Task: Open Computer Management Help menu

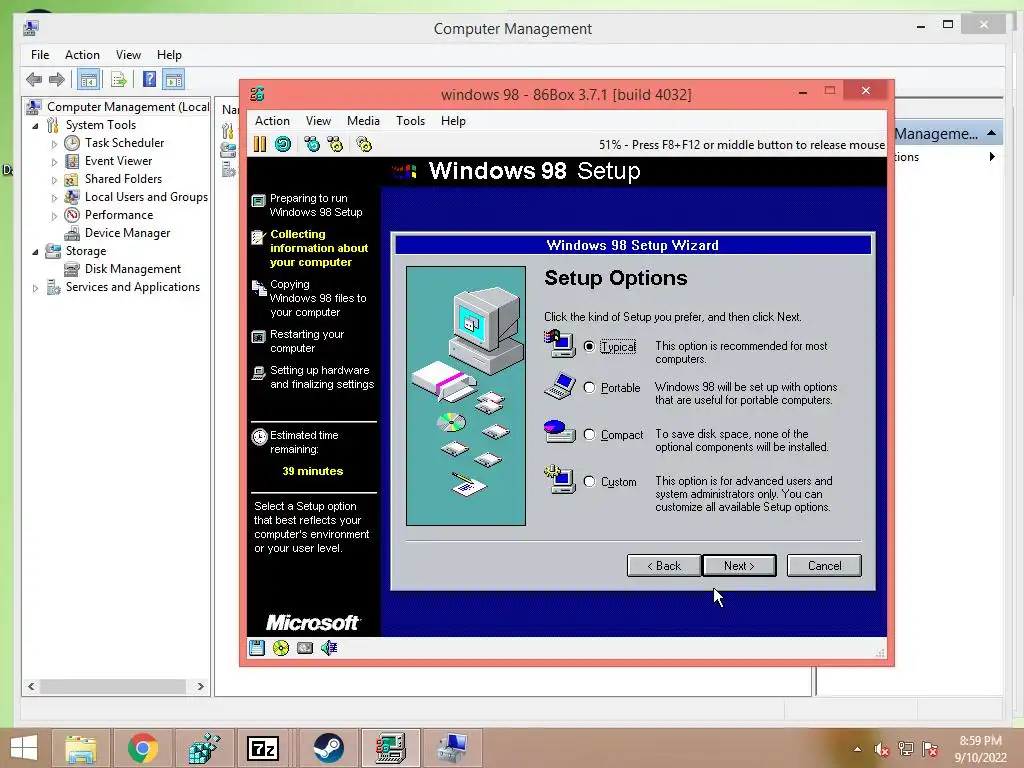Action: pyautogui.click(x=169, y=55)
